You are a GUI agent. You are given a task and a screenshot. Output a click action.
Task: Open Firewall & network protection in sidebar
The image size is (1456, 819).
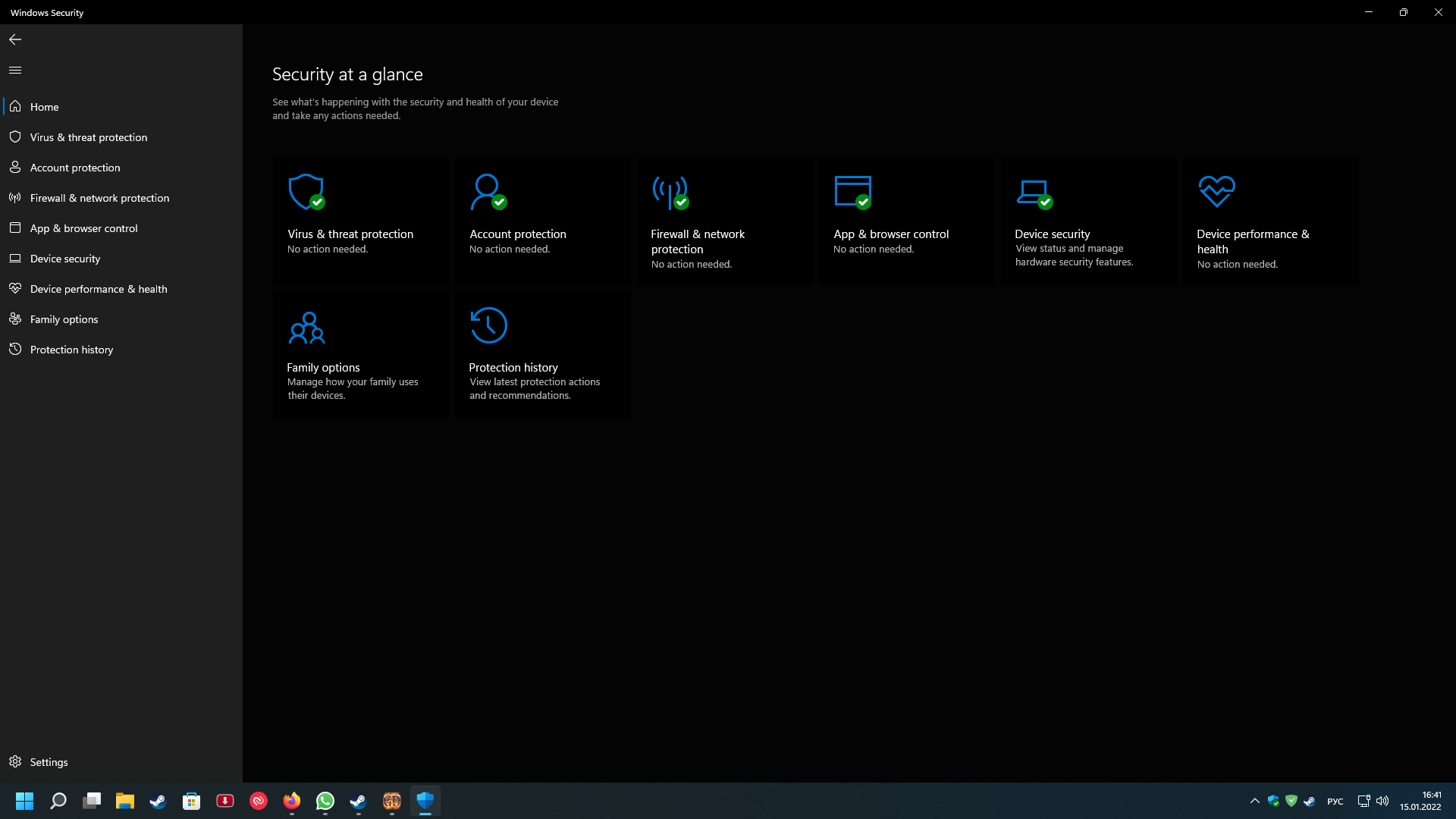pos(121,198)
